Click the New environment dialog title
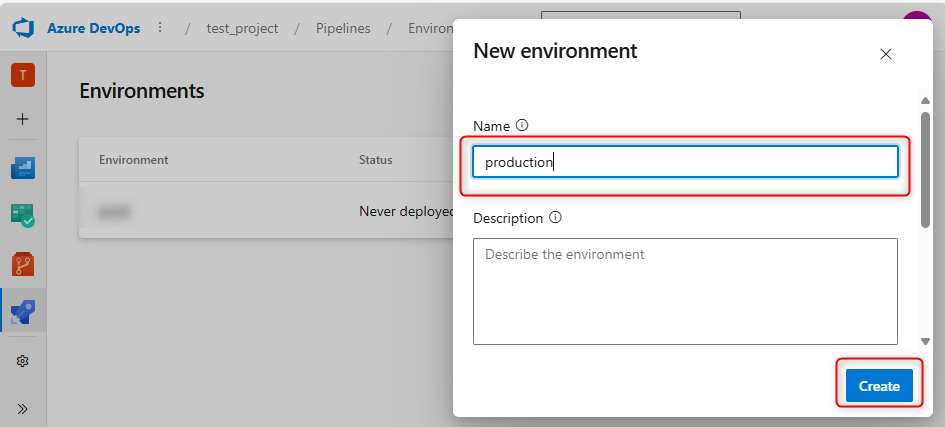The width and height of the screenshot is (945, 427). (x=555, y=51)
